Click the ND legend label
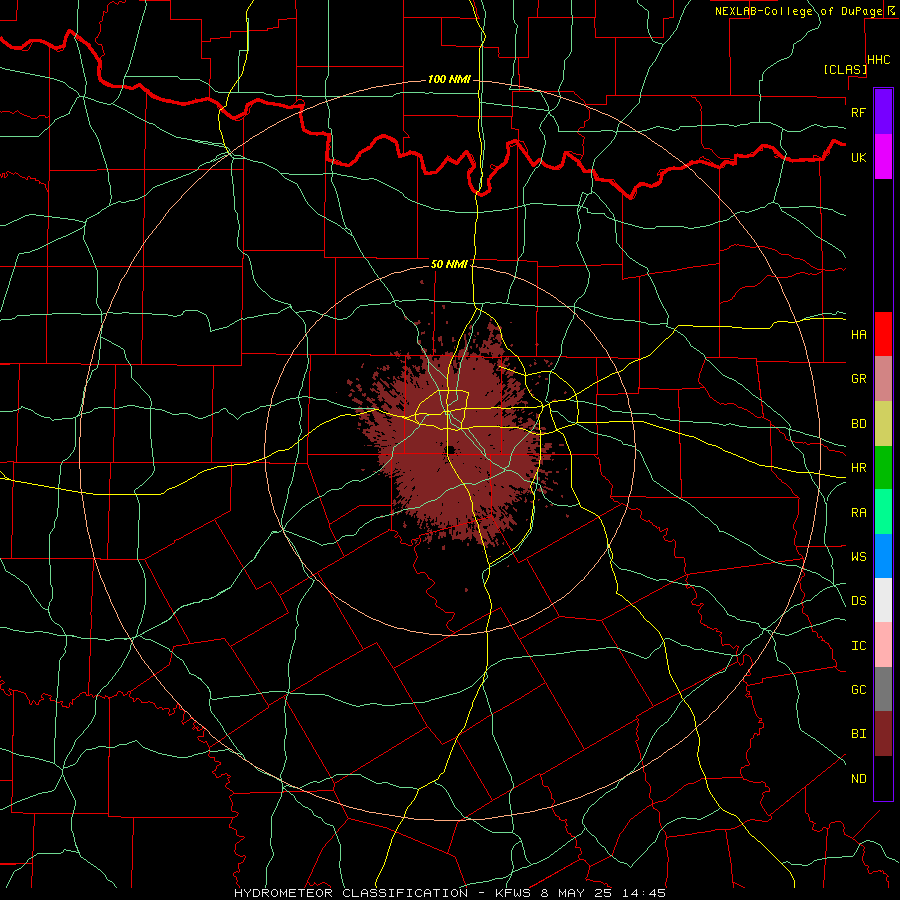This screenshot has width=900, height=900. (x=859, y=779)
